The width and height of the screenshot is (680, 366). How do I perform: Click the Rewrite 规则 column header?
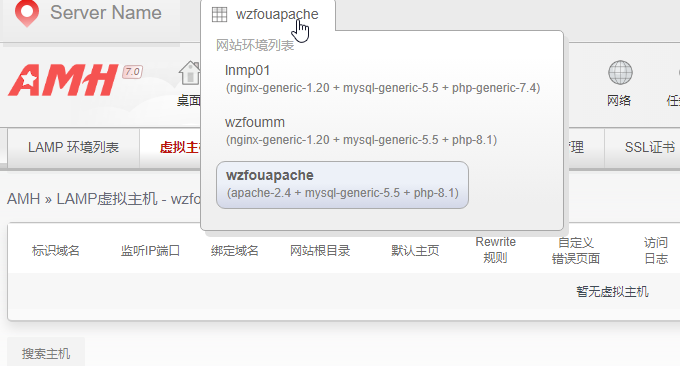click(x=495, y=250)
